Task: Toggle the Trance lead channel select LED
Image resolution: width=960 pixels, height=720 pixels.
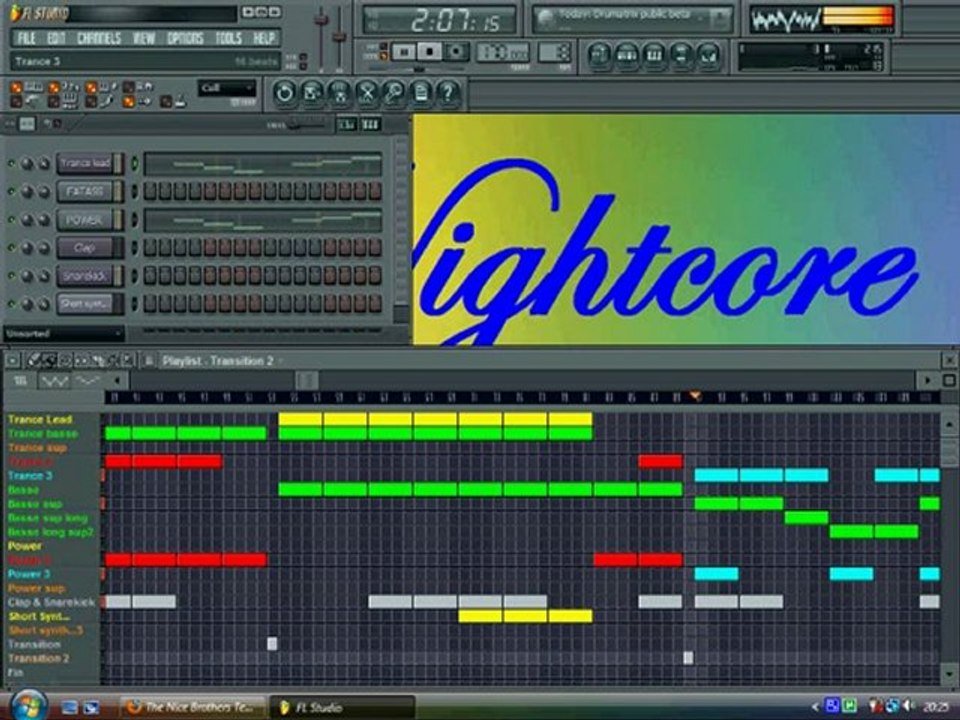Action: pos(135,163)
